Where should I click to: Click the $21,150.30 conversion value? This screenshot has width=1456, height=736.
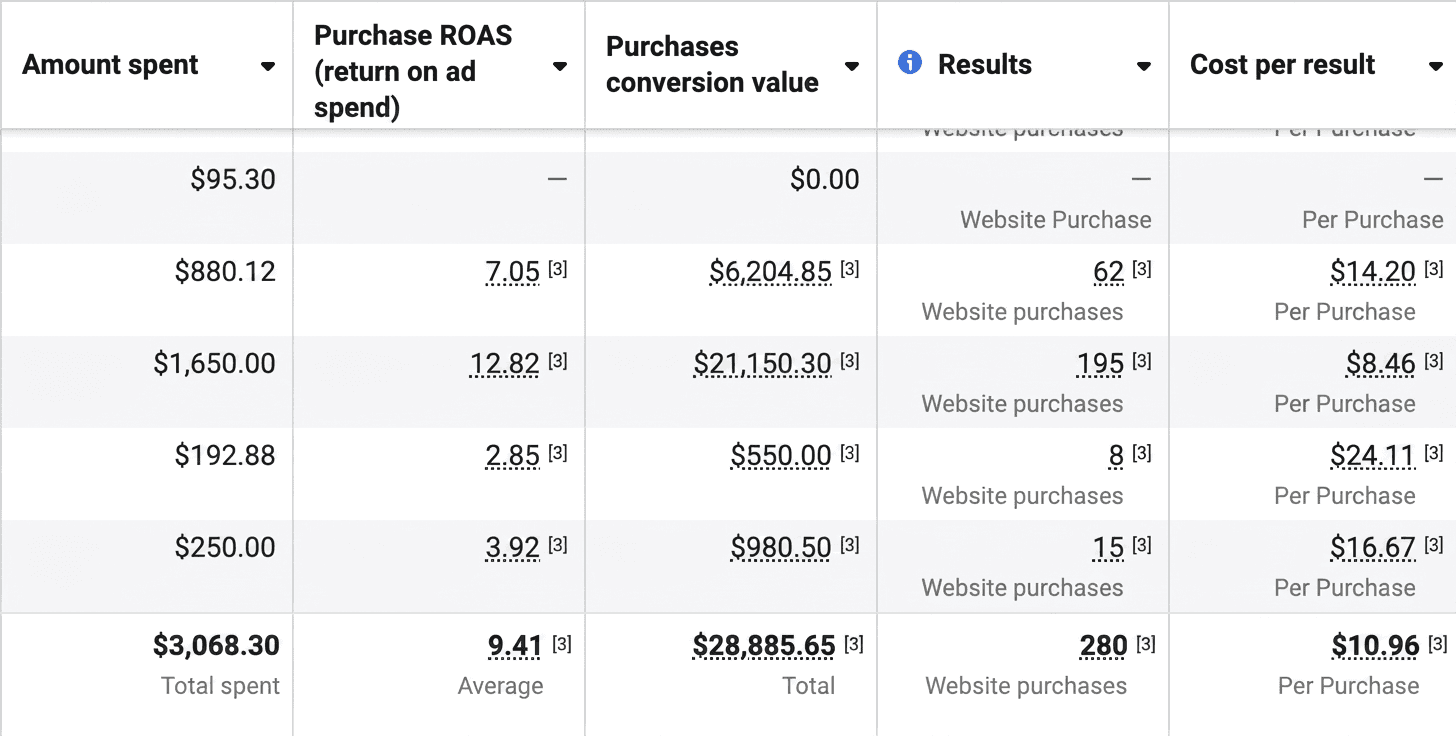click(x=763, y=364)
